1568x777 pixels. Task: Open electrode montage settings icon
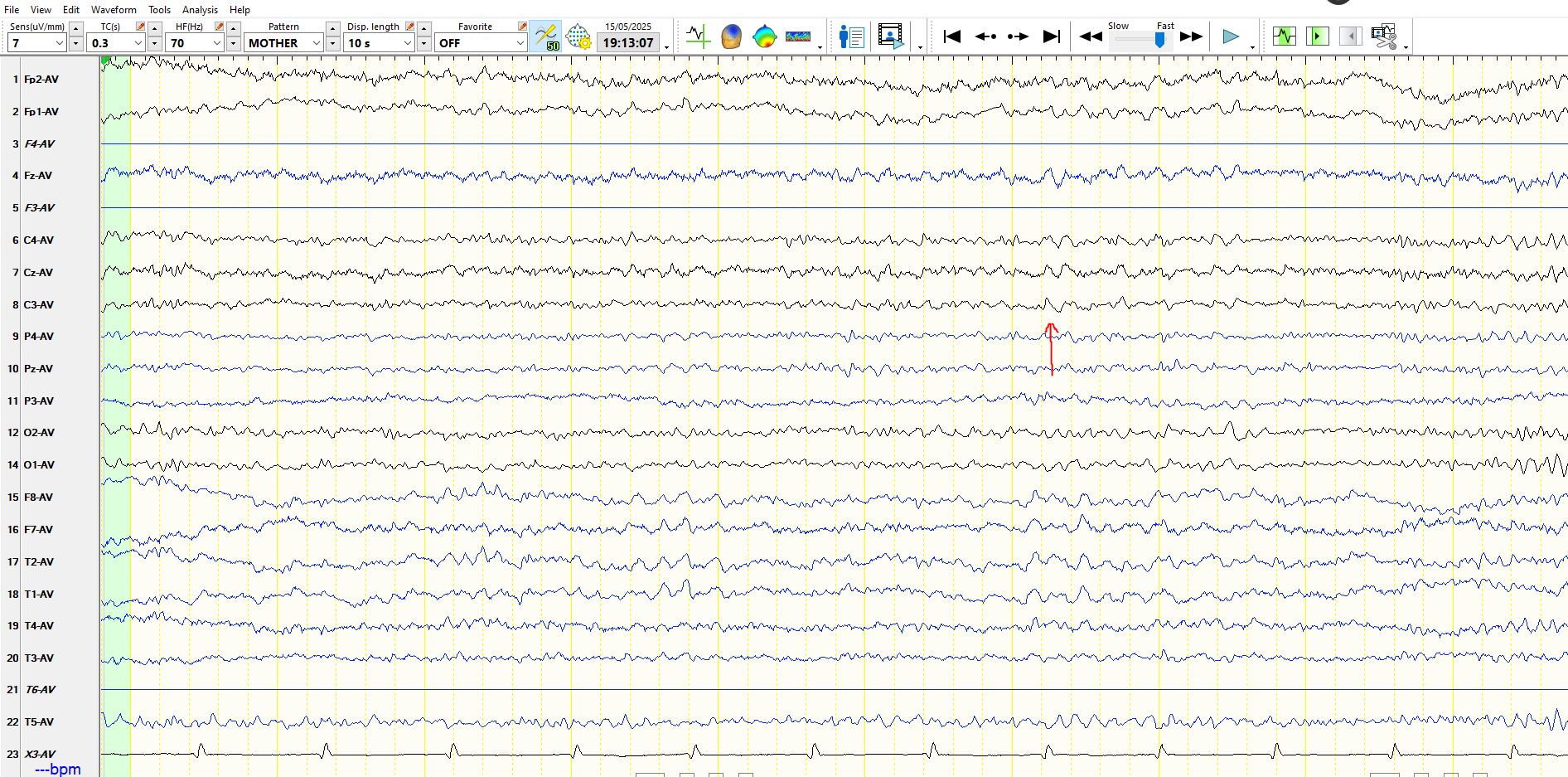[x=578, y=36]
